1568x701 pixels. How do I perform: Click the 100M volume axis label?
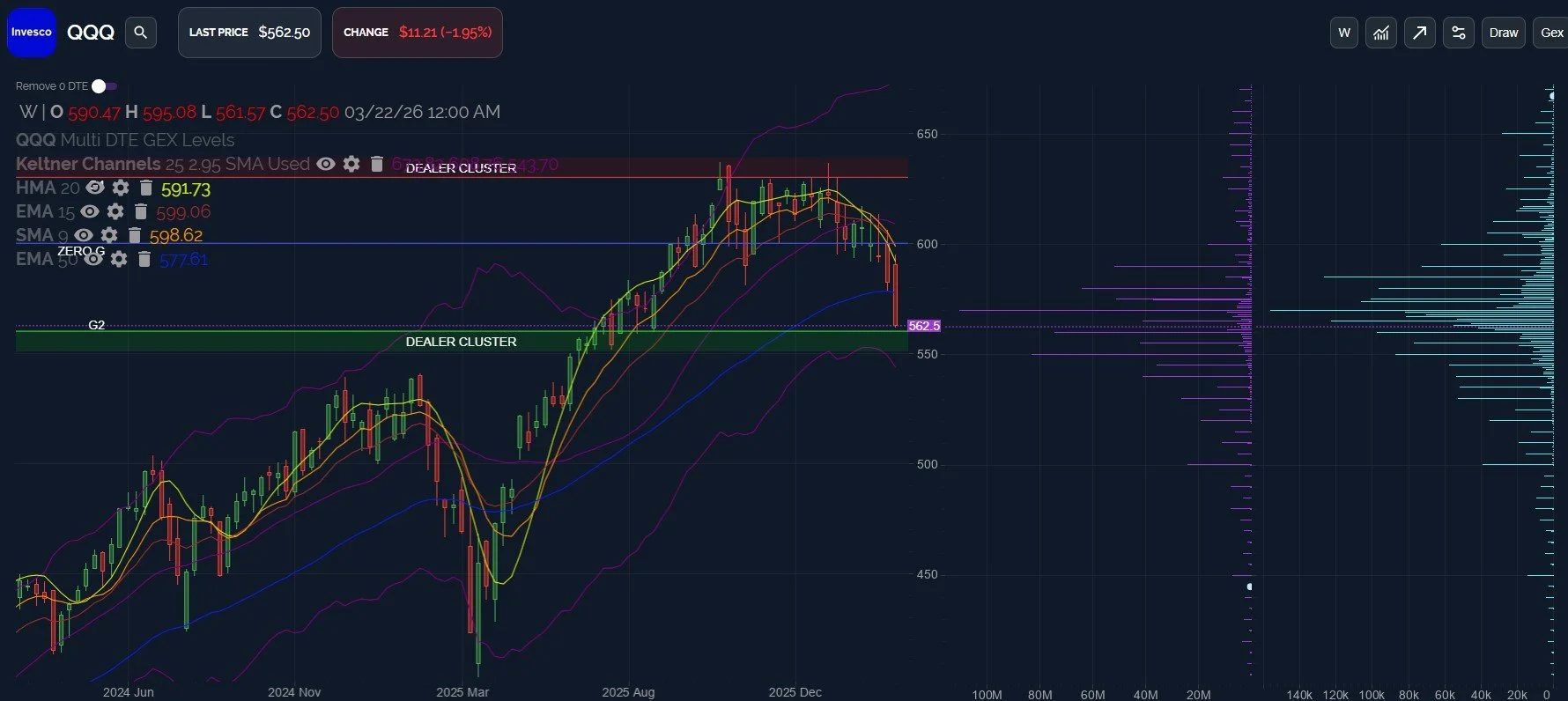[x=987, y=695]
